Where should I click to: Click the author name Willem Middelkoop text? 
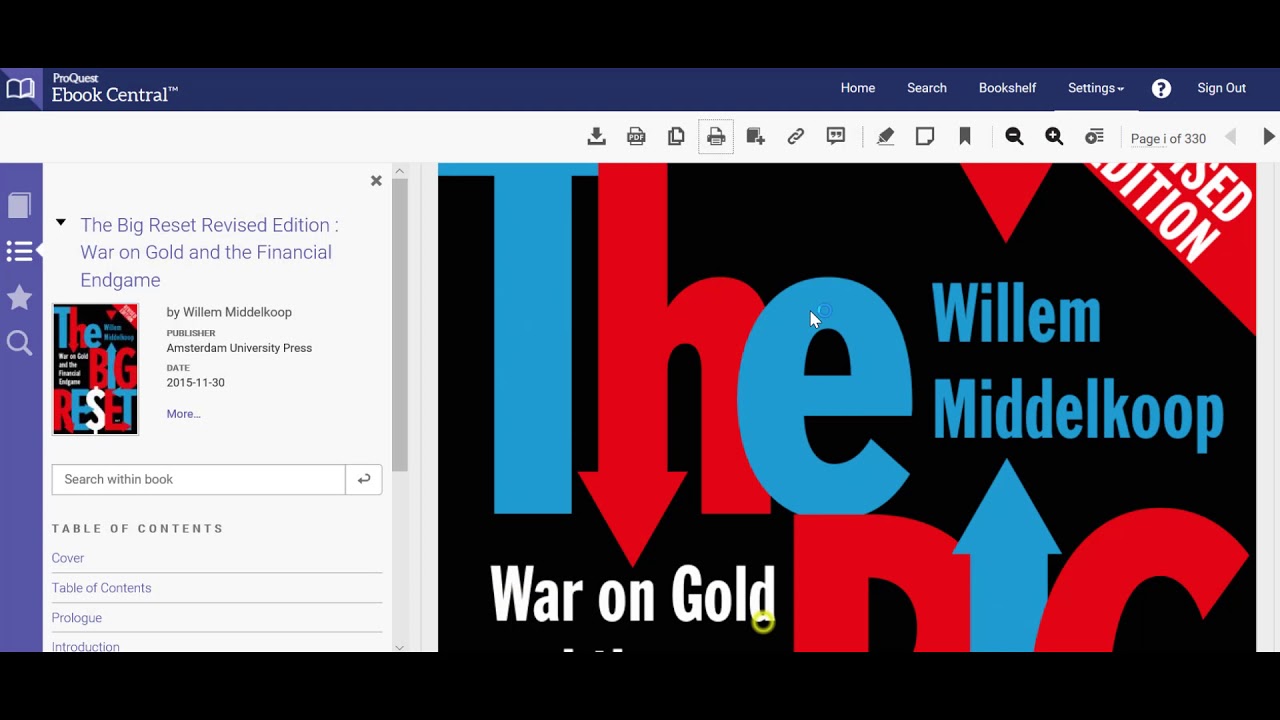(x=237, y=312)
